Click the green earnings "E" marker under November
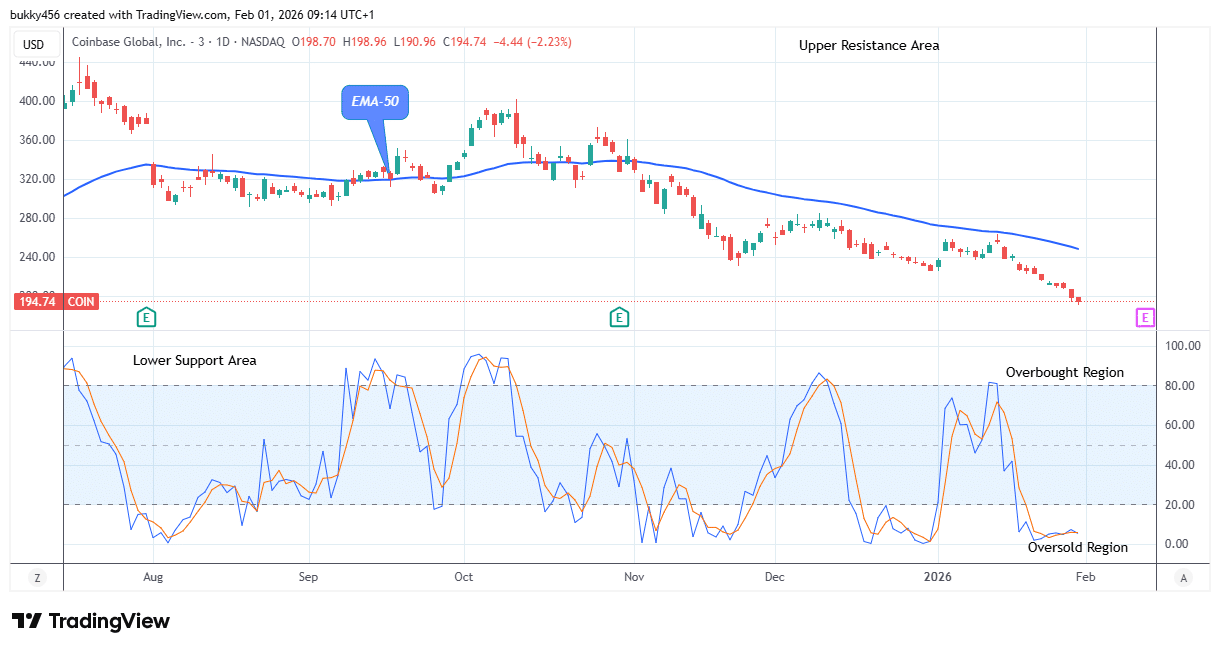 click(619, 317)
